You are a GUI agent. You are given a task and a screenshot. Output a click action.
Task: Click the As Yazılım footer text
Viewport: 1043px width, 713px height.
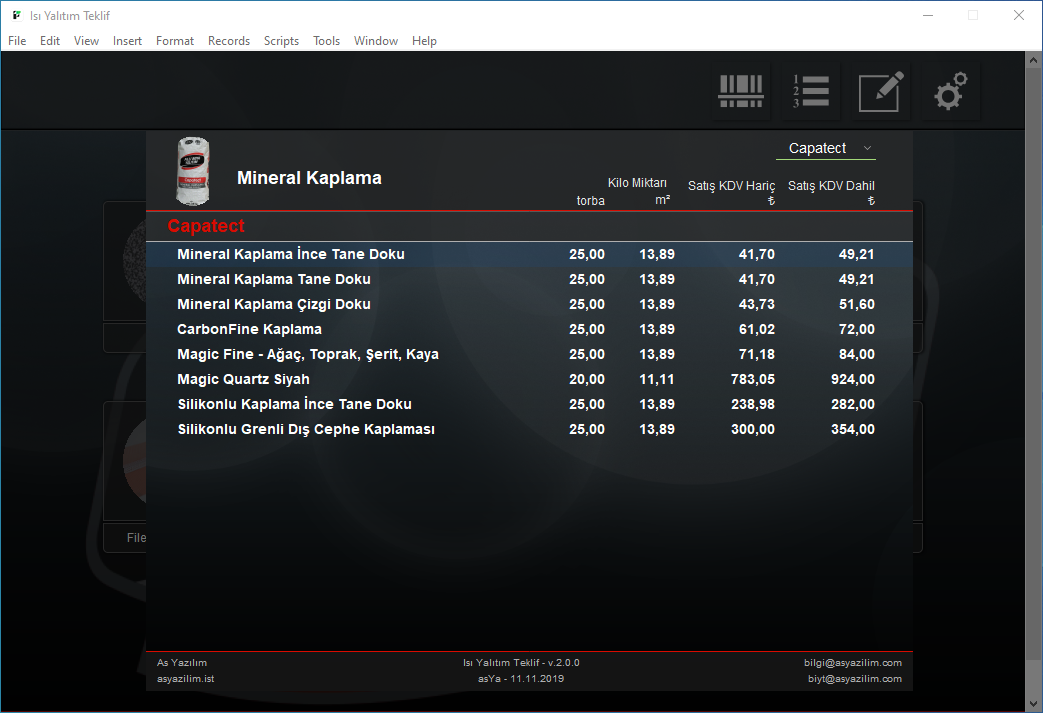pyautogui.click(x=182, y=662)
